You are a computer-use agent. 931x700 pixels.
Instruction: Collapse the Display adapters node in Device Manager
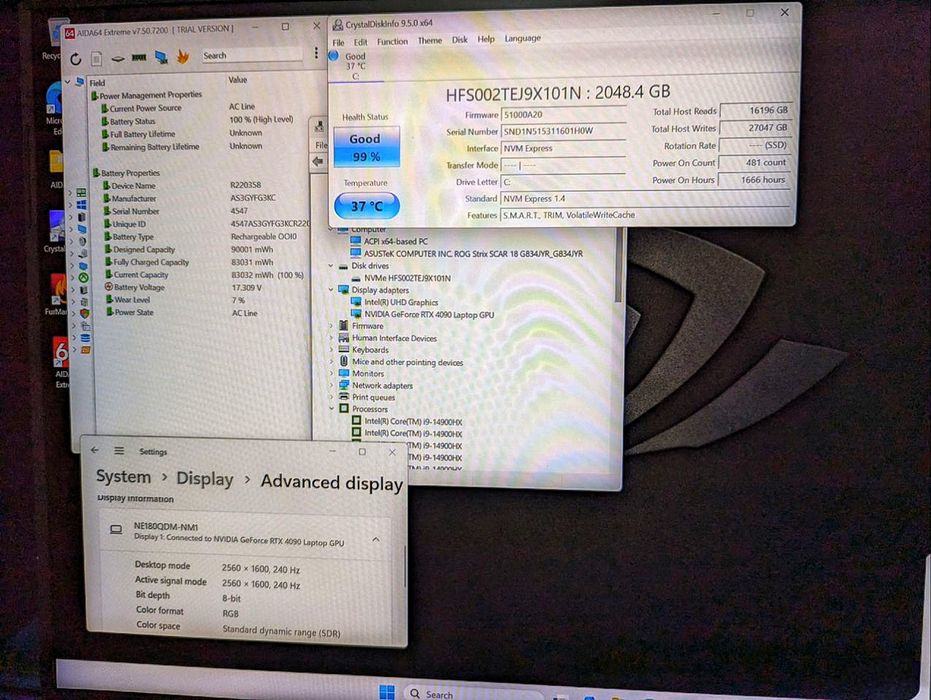[x=331, y=290]
